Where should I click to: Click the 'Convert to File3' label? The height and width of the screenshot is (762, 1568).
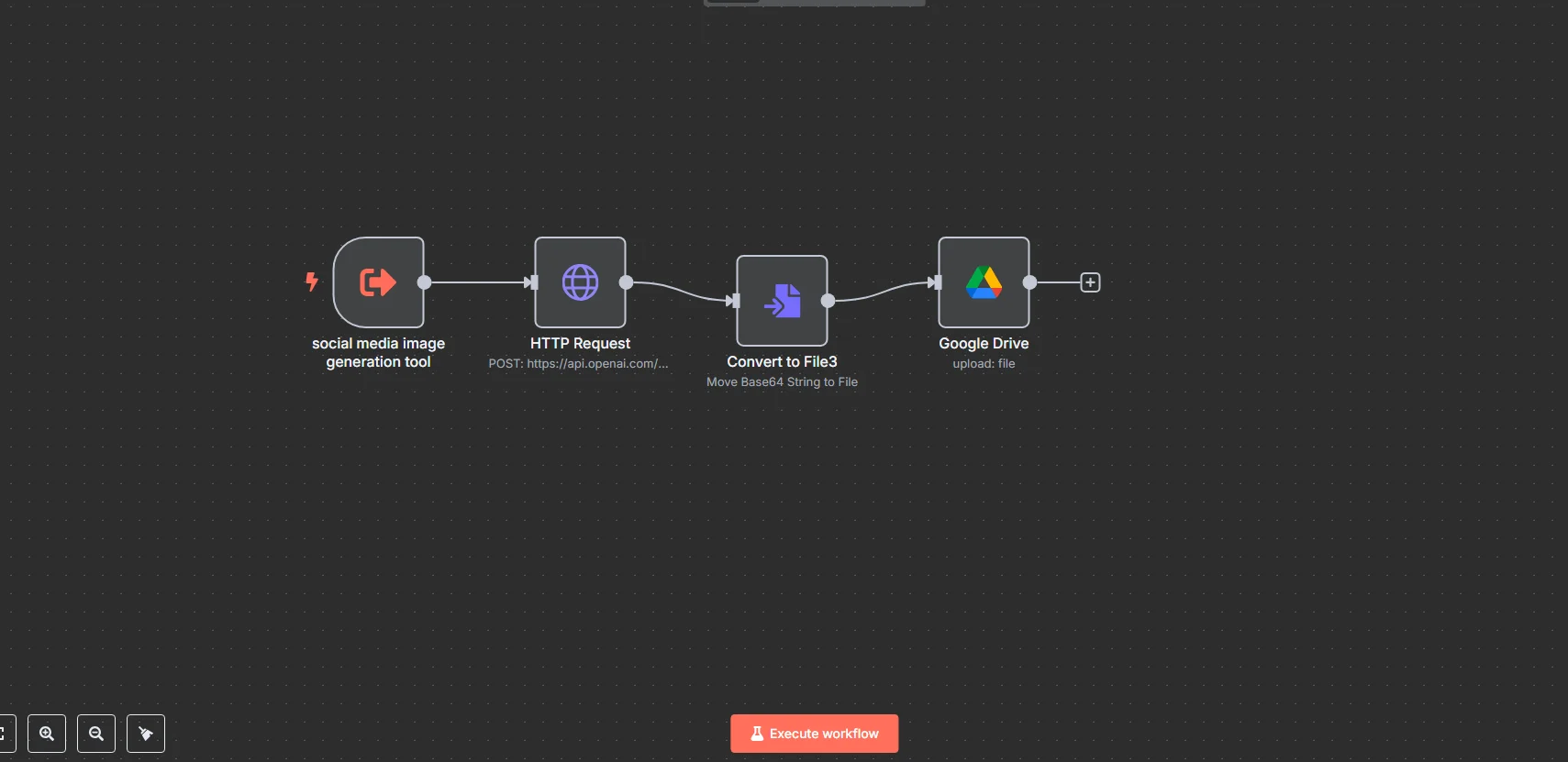[x=782, y=362]
